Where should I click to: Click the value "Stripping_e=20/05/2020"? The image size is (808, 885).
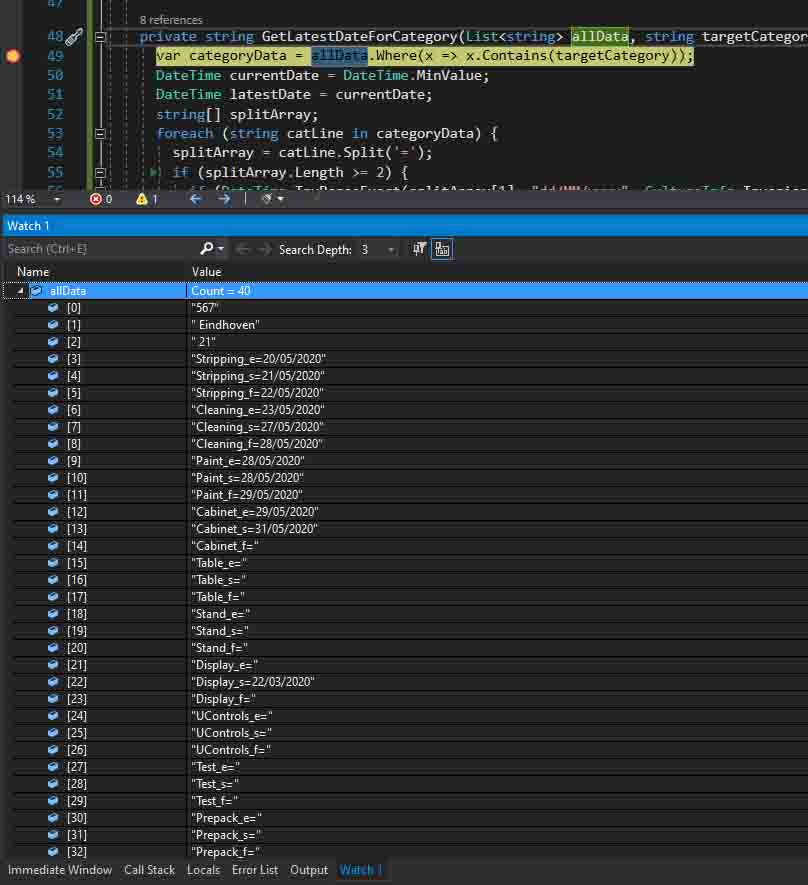[258, 359]
